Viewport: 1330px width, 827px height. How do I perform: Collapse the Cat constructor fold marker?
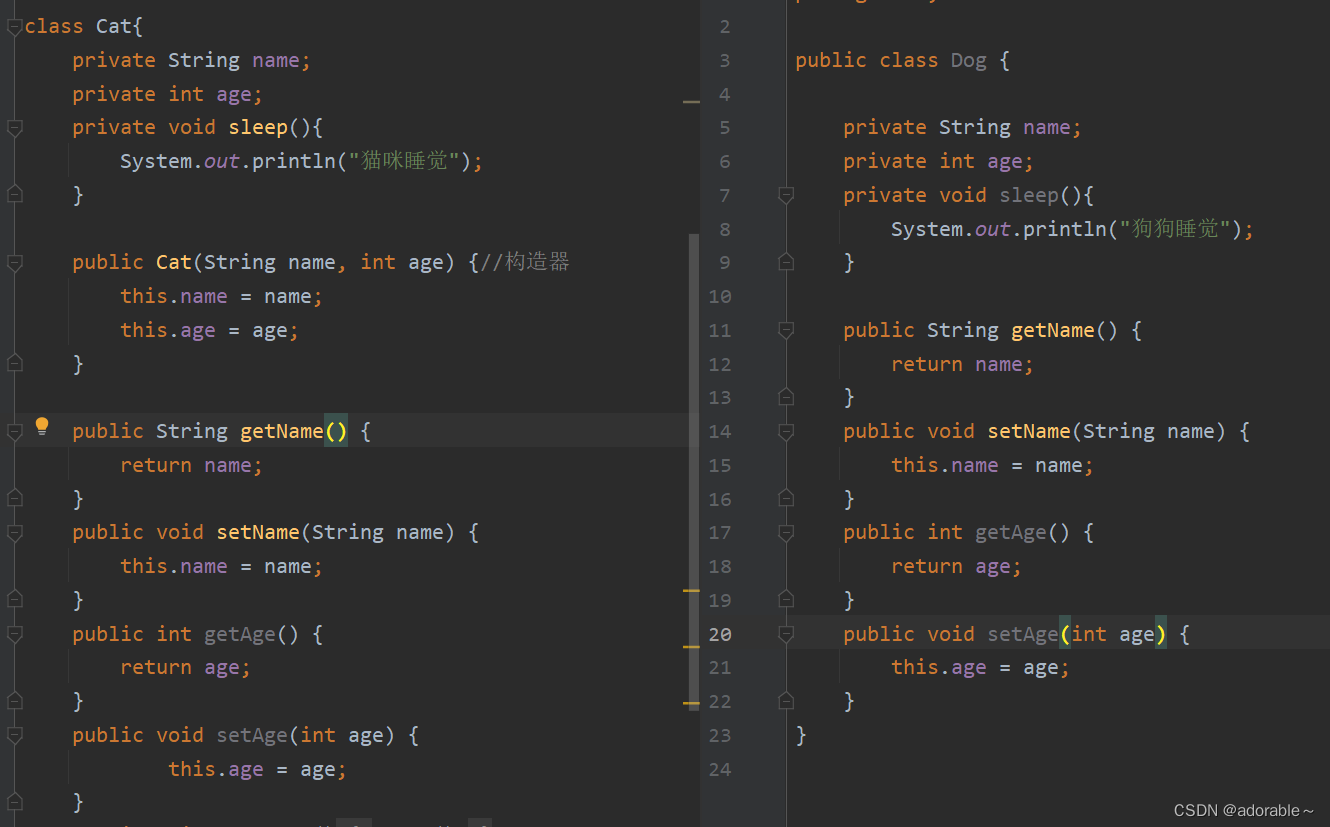point(14,263)
